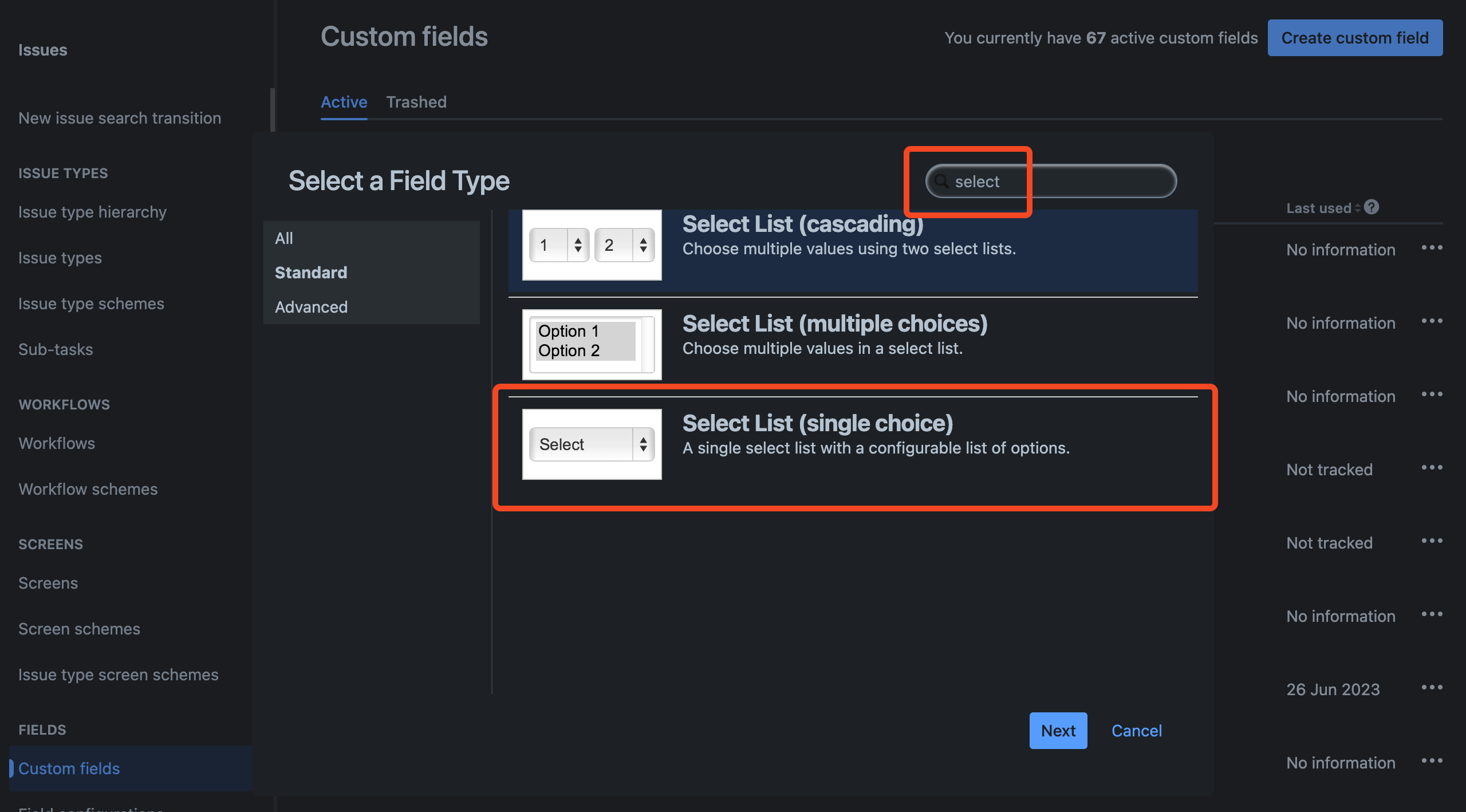Open Issue types in sidebar
The image size is (1466, 812).
(x=60, y=258)
